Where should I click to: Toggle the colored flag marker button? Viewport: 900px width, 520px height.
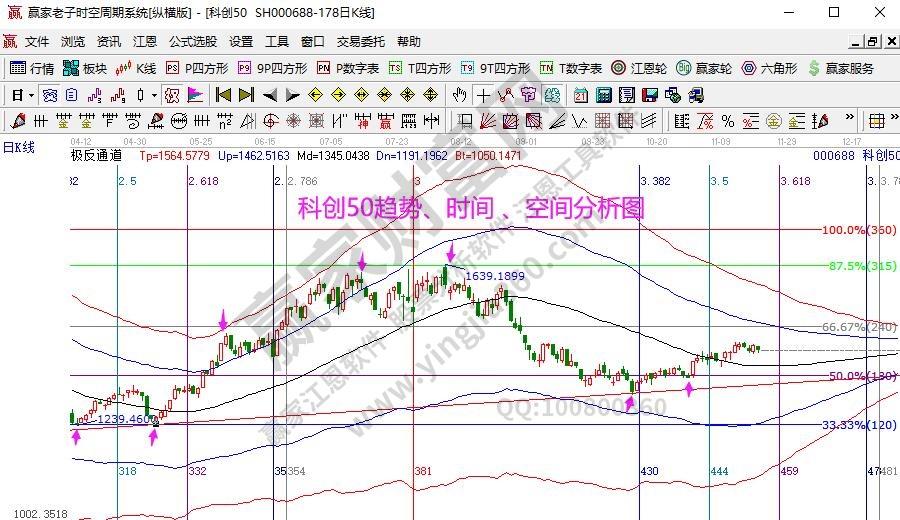[195, 95]
